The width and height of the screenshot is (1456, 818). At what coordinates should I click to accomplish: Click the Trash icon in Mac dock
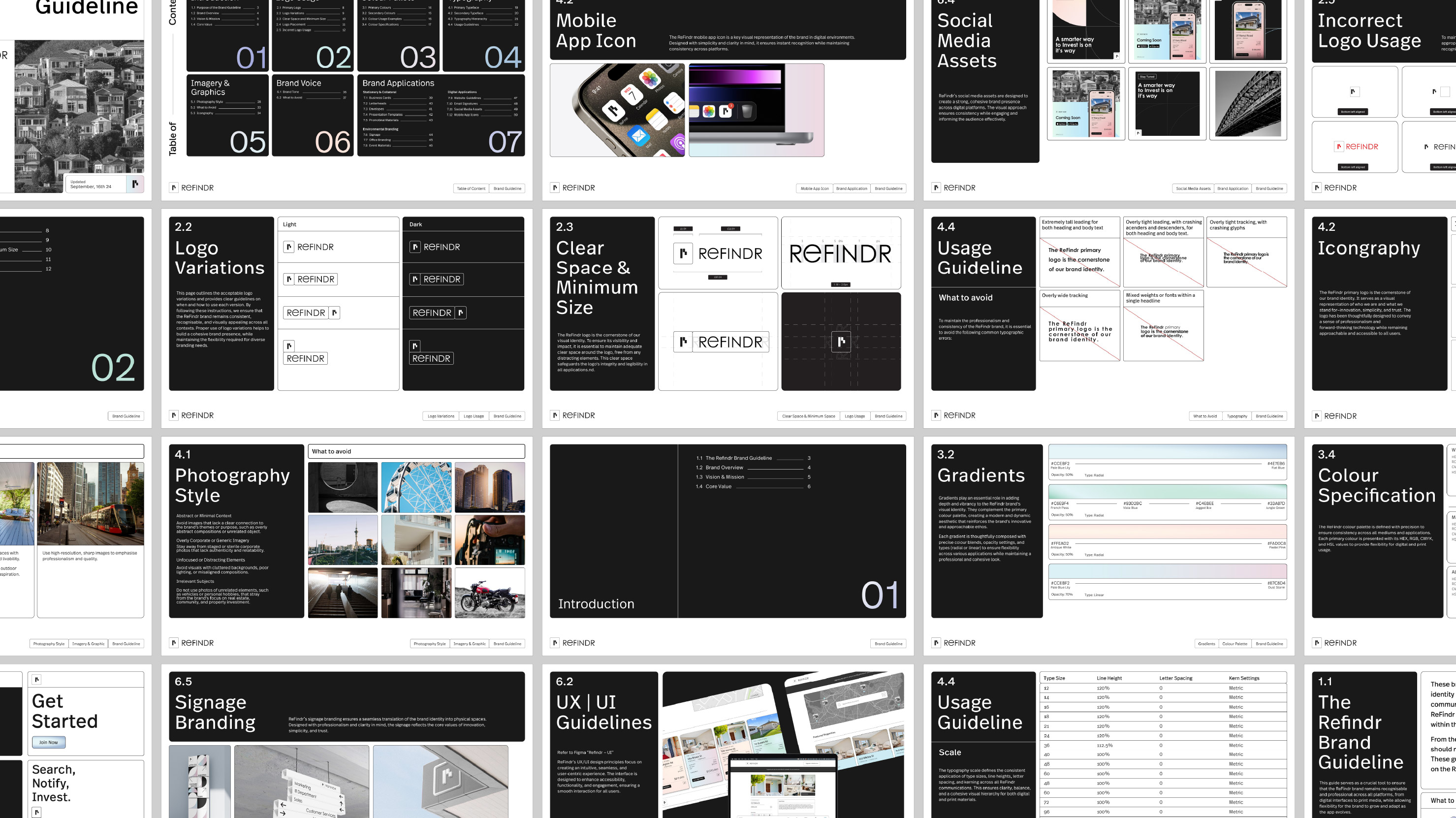pyautogui.click(x=746, y=111)
